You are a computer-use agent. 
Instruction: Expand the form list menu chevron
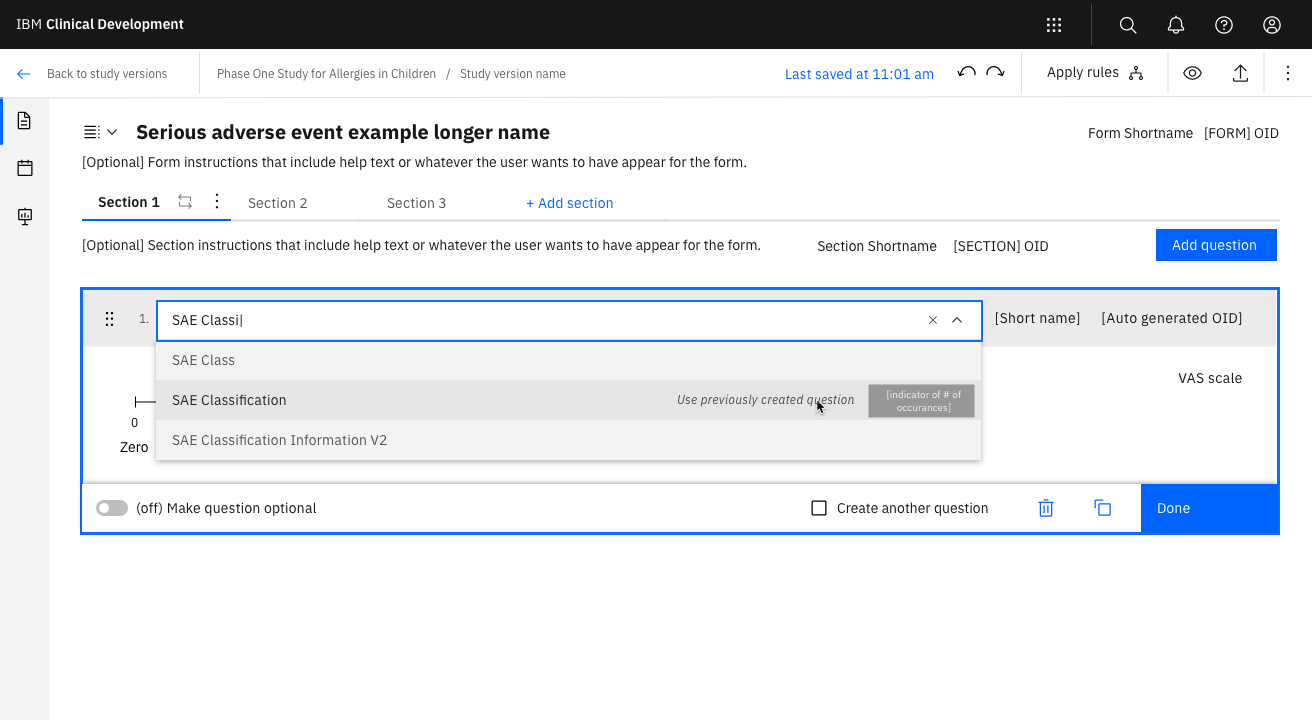pyautogui.click(x=112, y=132)
